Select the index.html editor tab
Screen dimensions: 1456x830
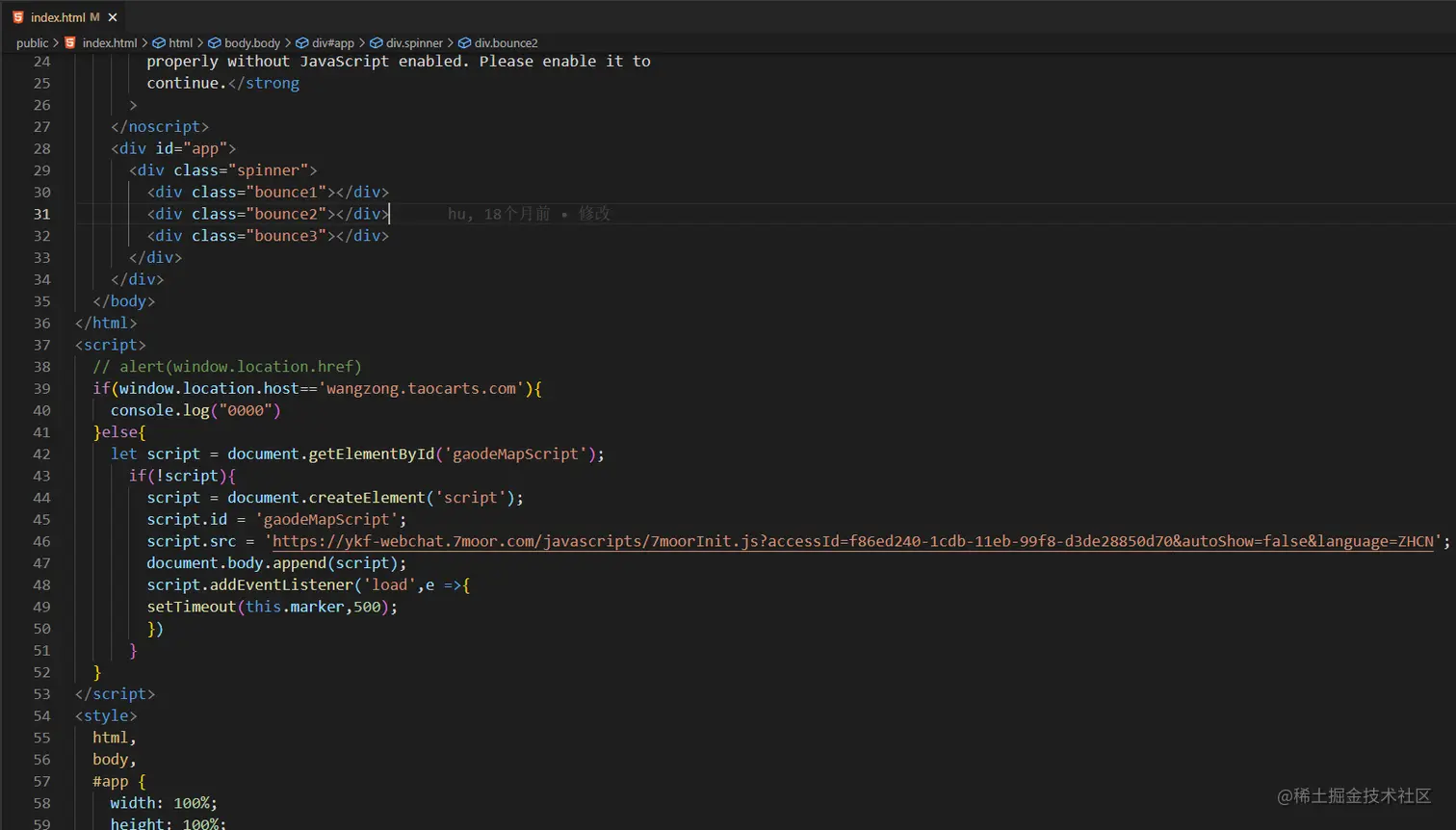click(64, 17)
